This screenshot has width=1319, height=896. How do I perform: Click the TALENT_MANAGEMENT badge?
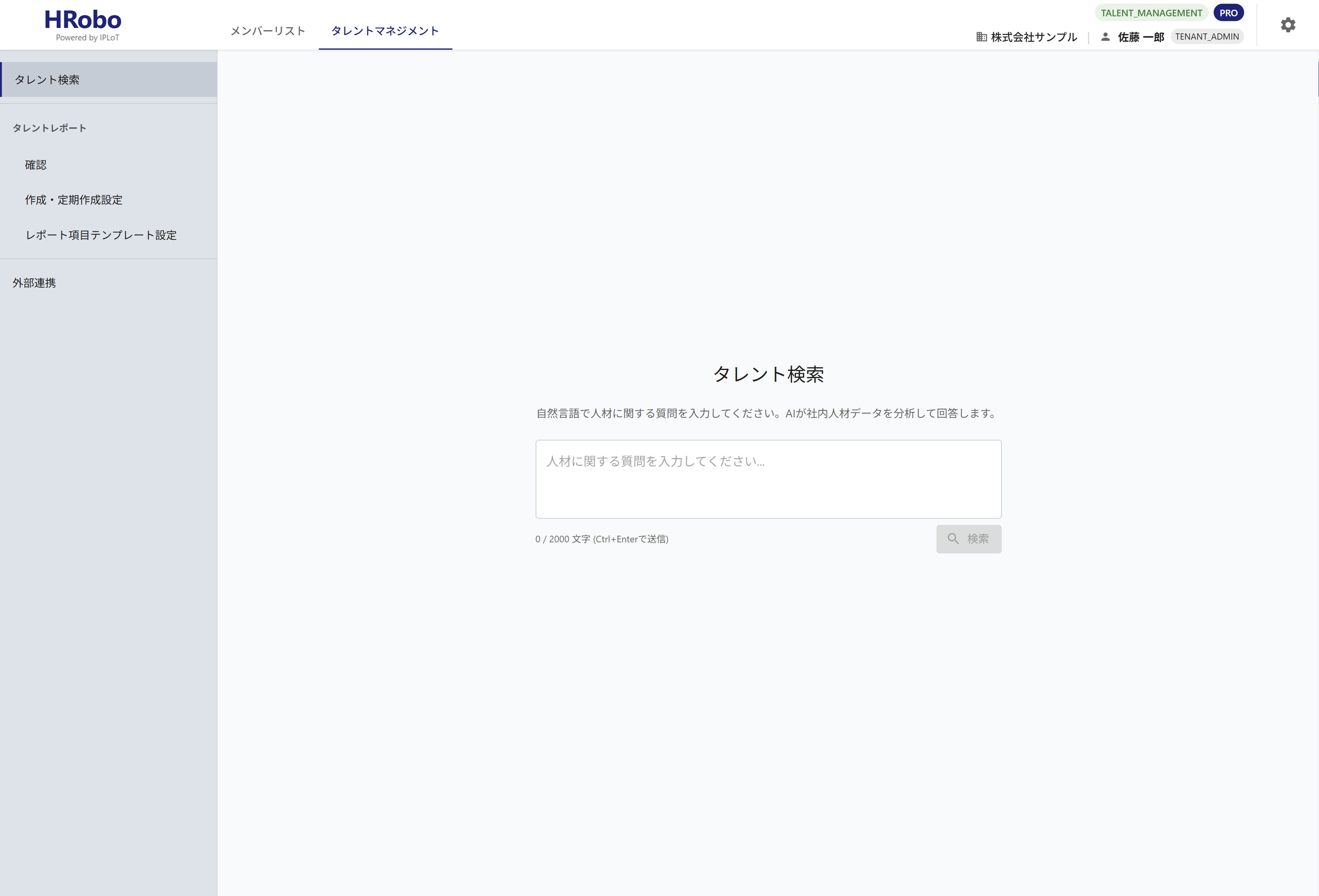pyautogui.click(x=1151, y=13)
